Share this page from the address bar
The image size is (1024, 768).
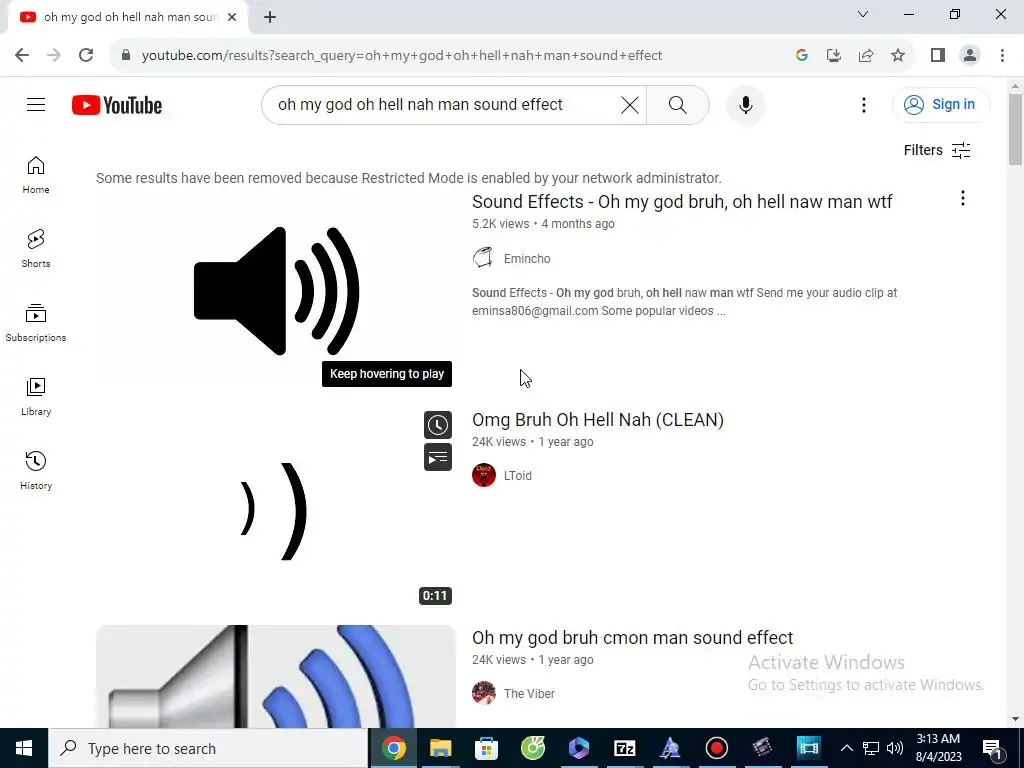click(x=866, y=56)
